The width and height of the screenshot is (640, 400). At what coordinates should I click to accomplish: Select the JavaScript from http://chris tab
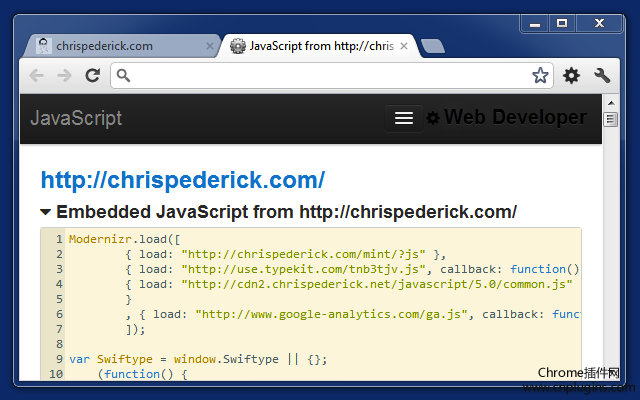[x=320, y=46]
